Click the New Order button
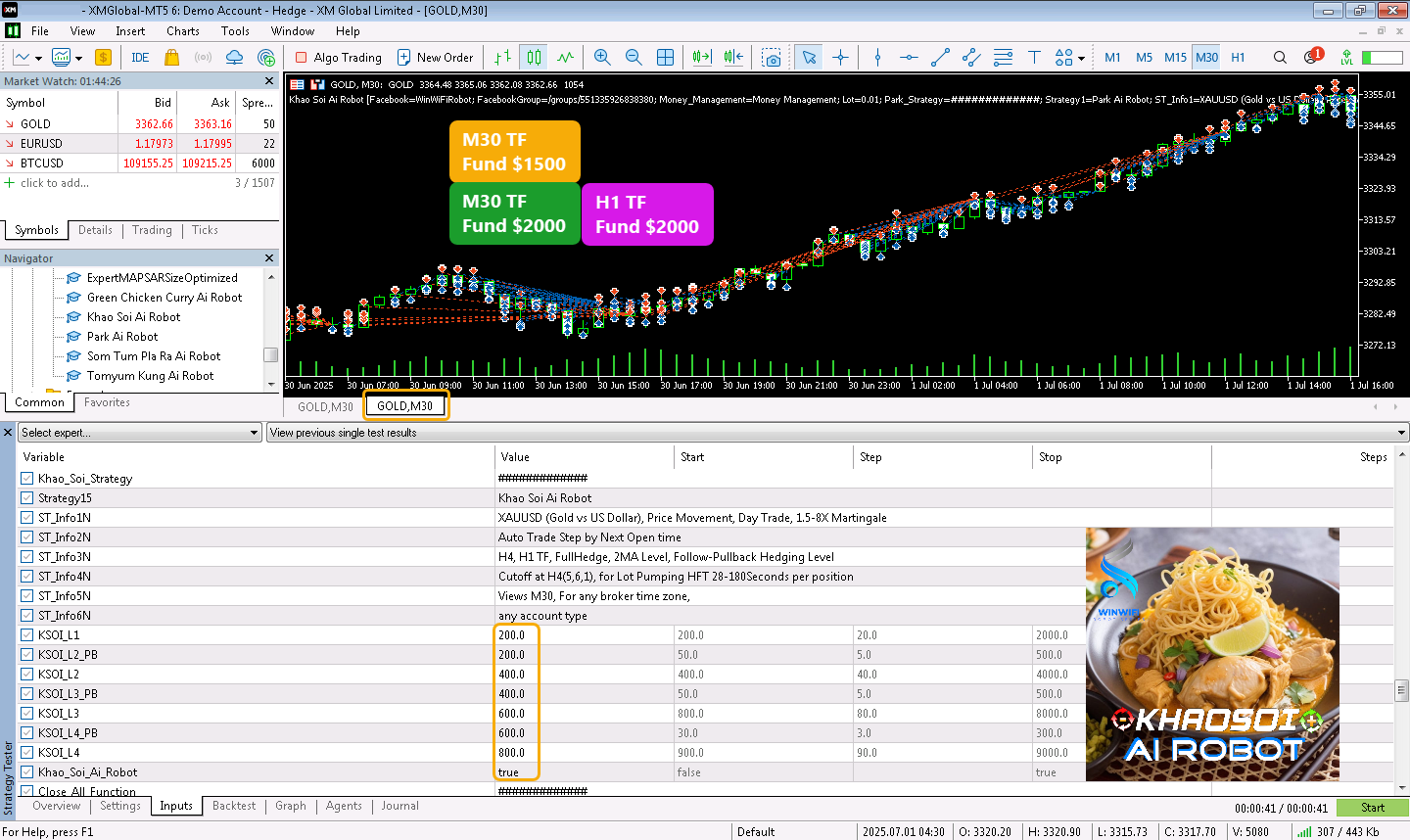 [435, 58]
